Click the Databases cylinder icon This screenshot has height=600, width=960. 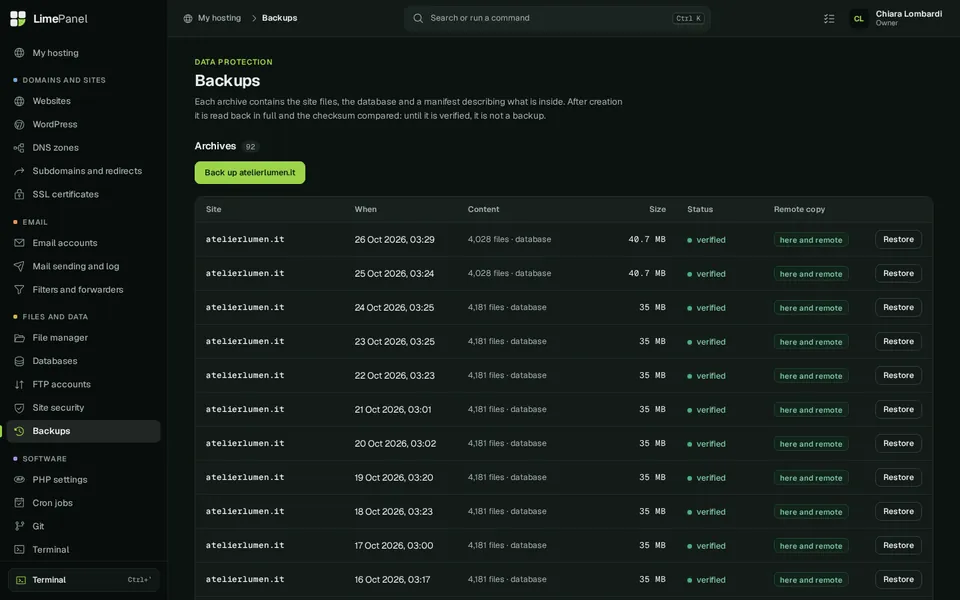coord(20,361)
